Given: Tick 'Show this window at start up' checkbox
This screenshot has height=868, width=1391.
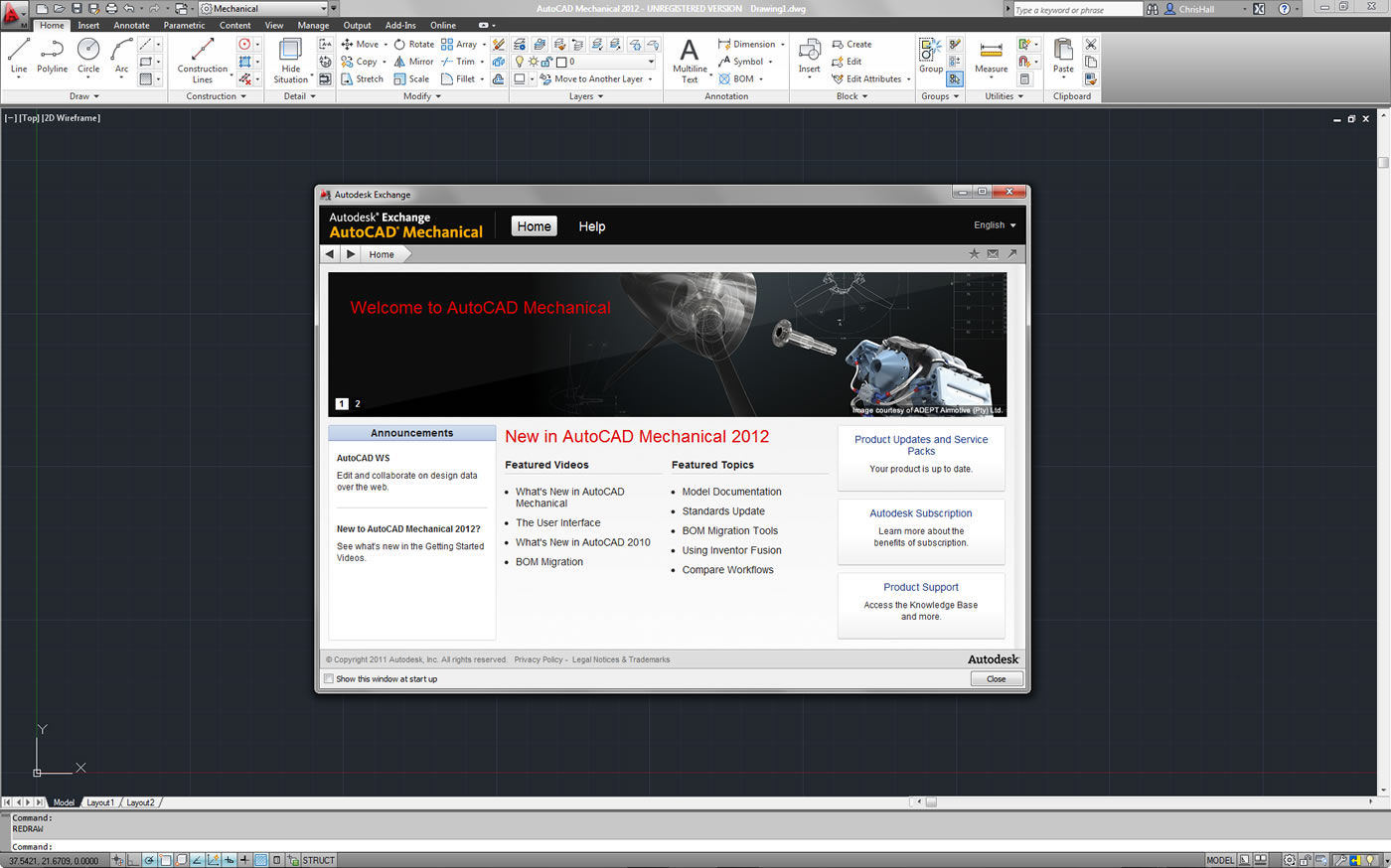Looking at the screenshot, I should (x=329, y=679).
